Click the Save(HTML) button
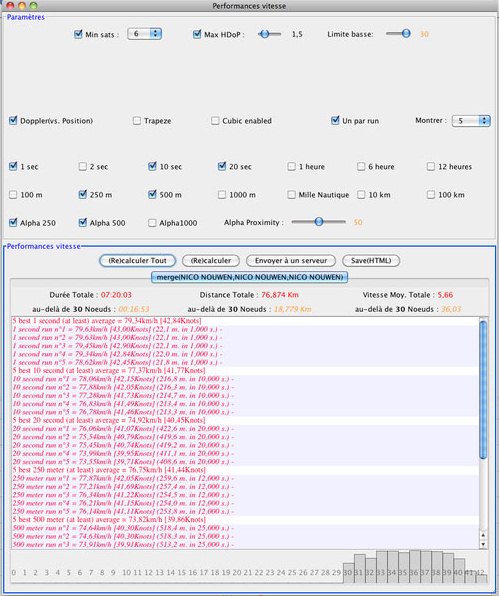Viewport: 499px width, 596px height. [371, 261]
